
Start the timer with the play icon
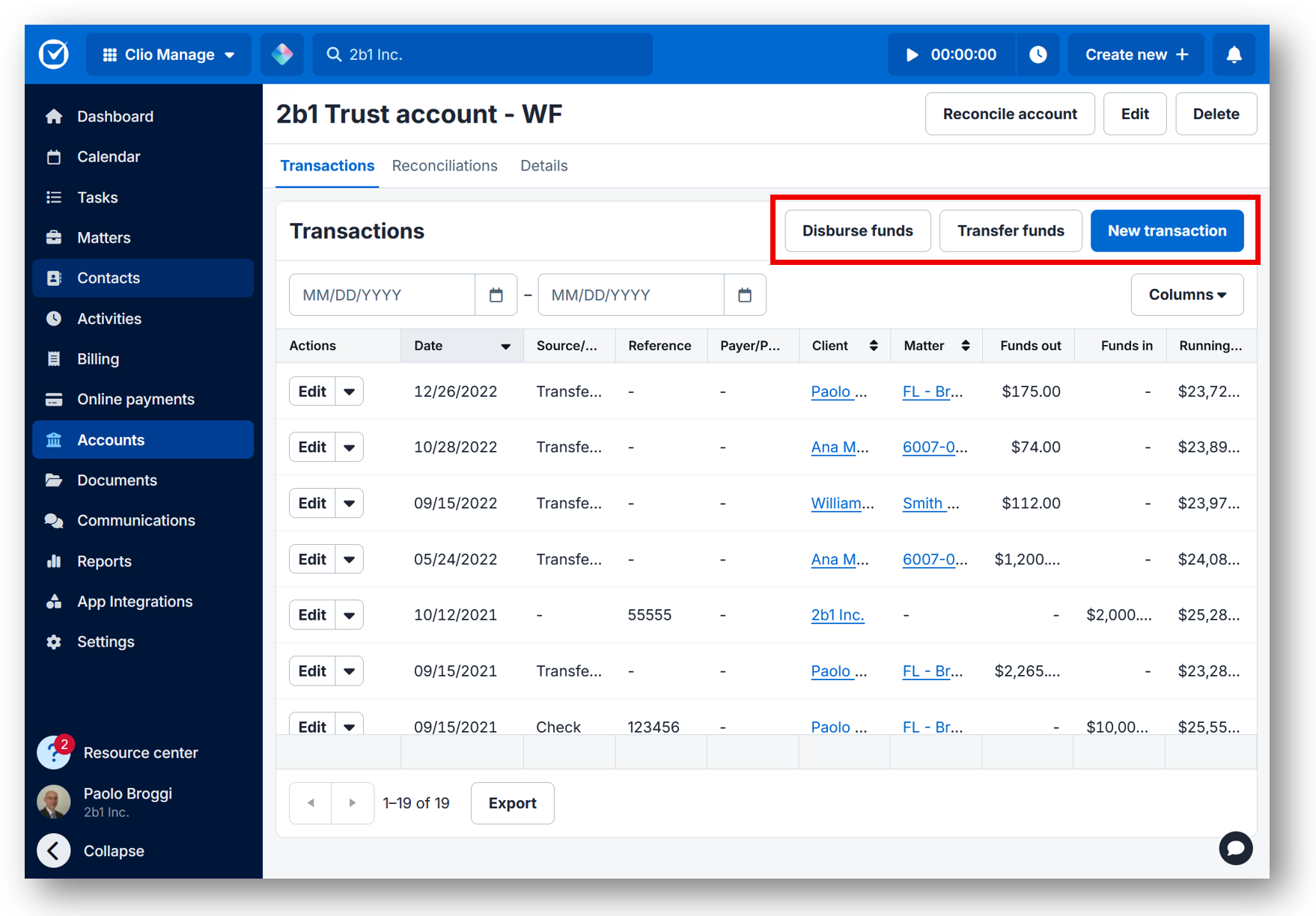click(x=912, y=54)
